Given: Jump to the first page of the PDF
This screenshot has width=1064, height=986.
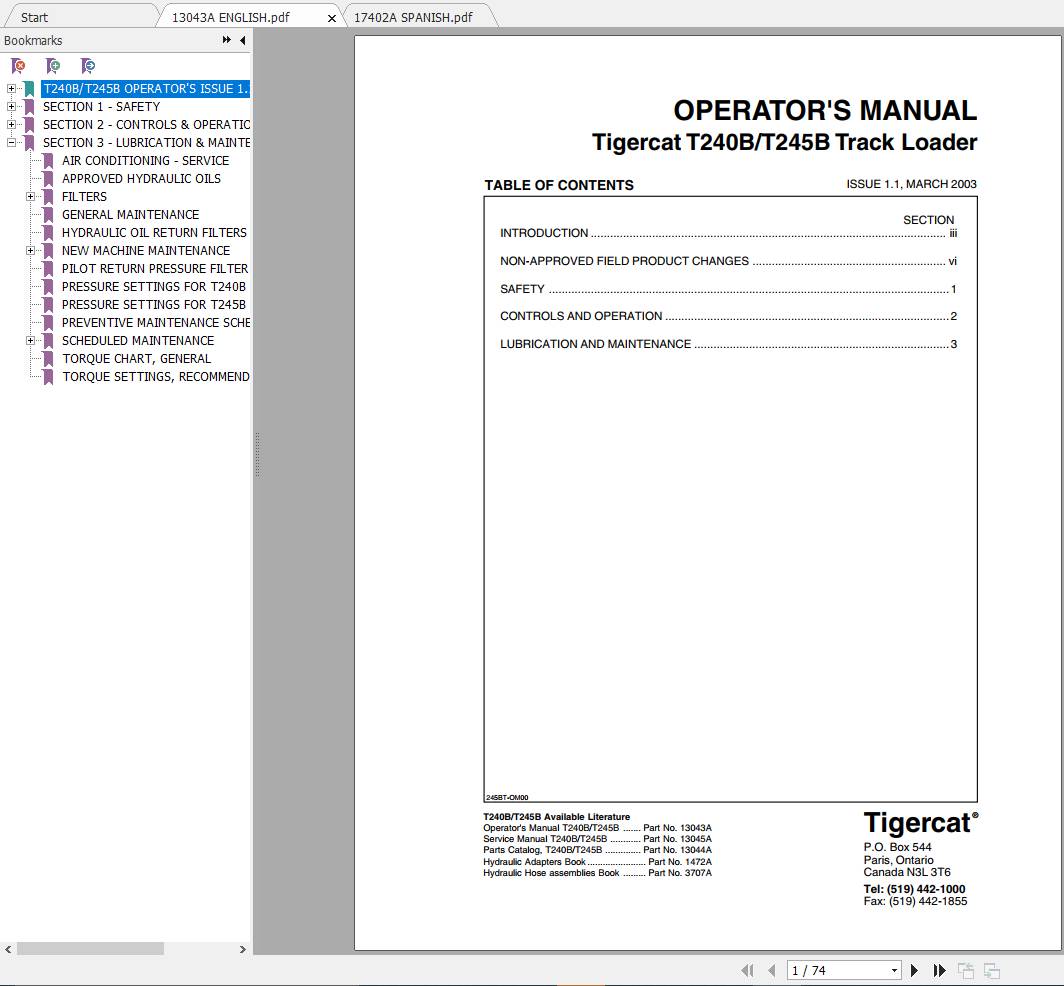Looking at the screenshot, I should coord(748,970).
